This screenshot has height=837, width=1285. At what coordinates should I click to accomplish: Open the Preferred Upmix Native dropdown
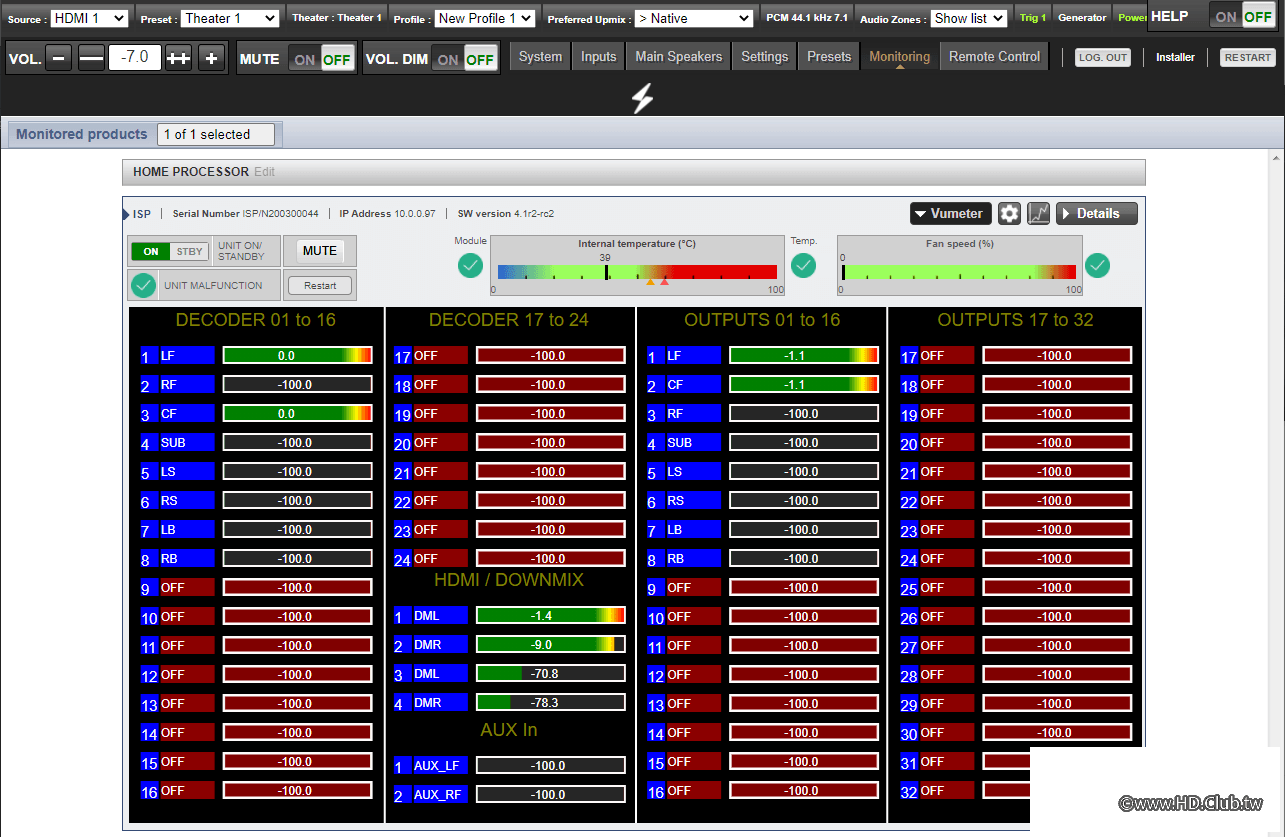(x=693, y=18)
